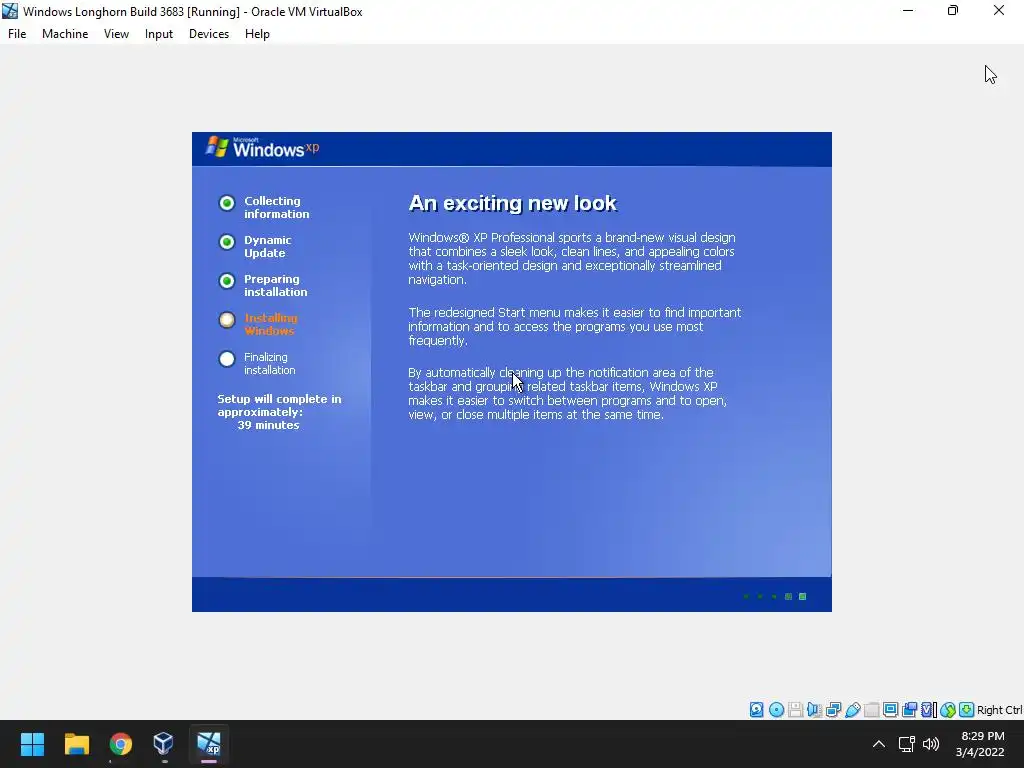1024x768 pixels.
Task: Click the green arrow keyboard capture icon
Action: [x=967, y=709]
